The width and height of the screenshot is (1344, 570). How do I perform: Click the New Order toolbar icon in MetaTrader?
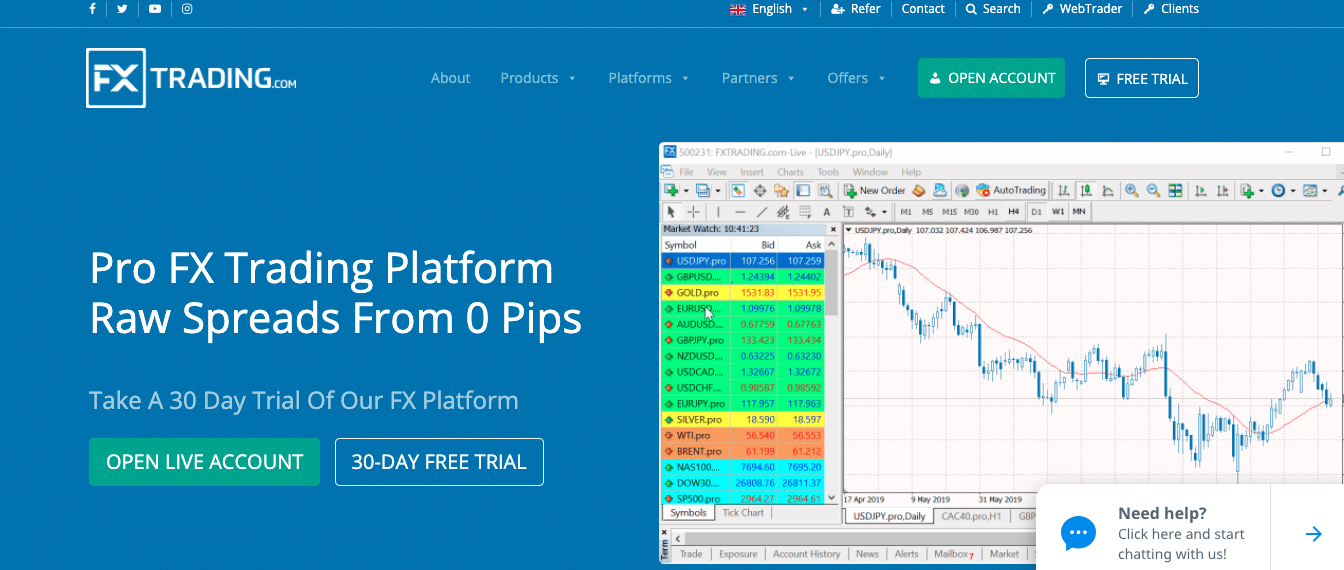[875, 190]
